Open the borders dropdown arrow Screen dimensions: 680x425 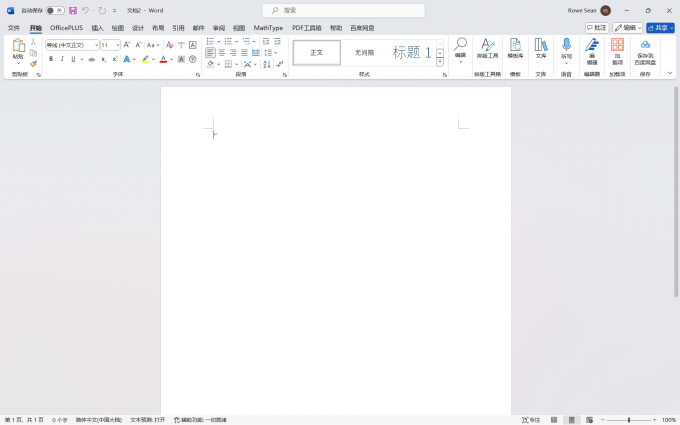tap(237, 64)
